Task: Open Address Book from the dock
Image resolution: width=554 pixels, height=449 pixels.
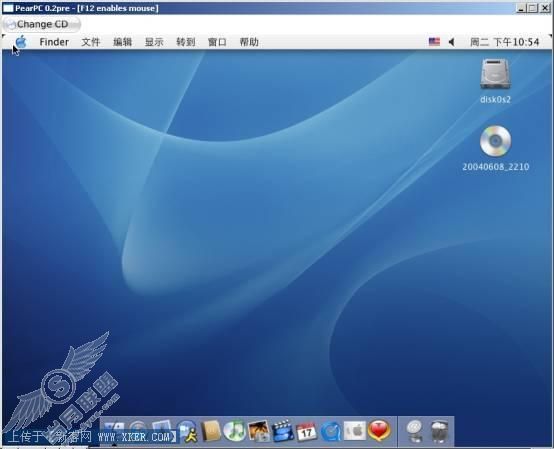Action: click(211, 431)
